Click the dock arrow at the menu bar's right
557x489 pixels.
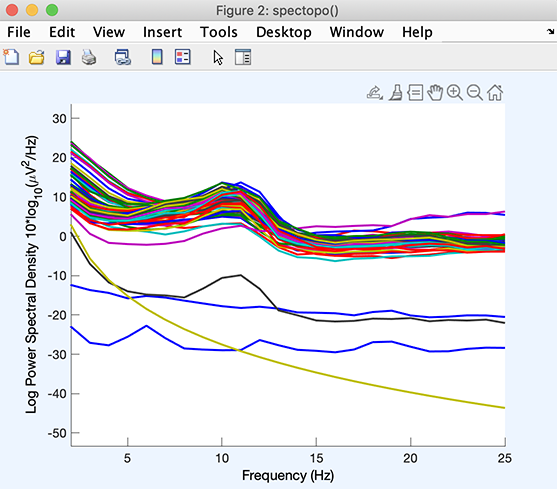551,32
